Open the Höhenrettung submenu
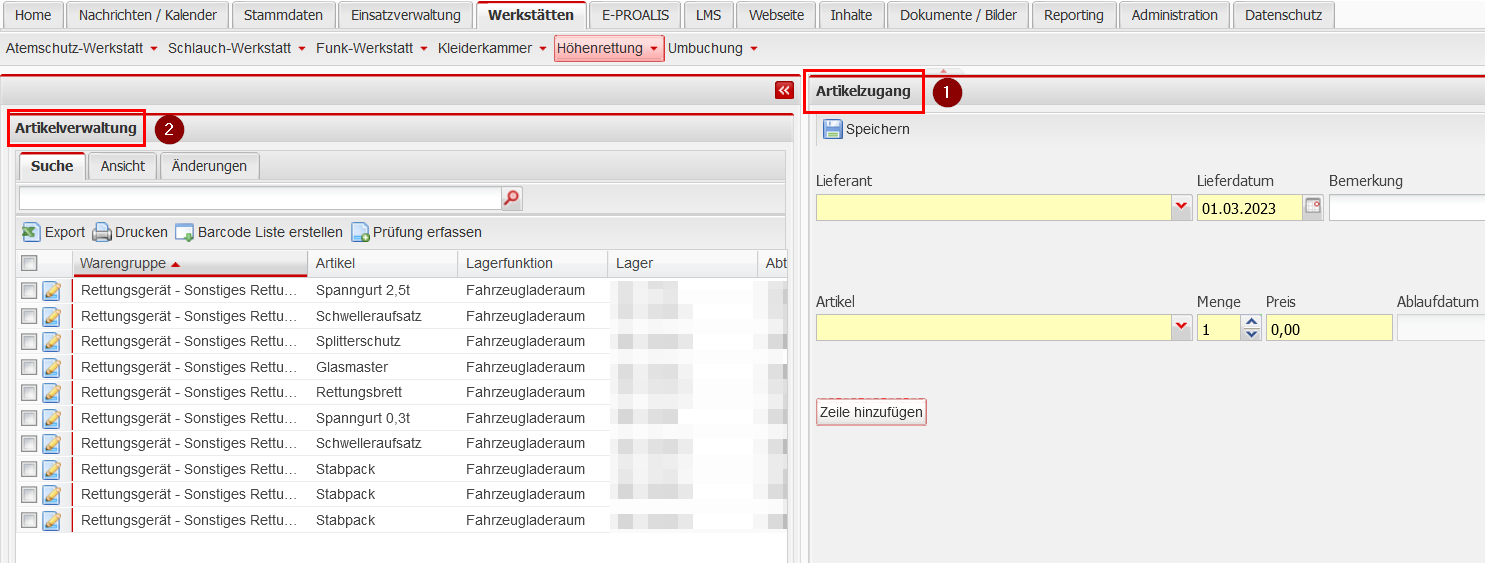 click(608, 48)
